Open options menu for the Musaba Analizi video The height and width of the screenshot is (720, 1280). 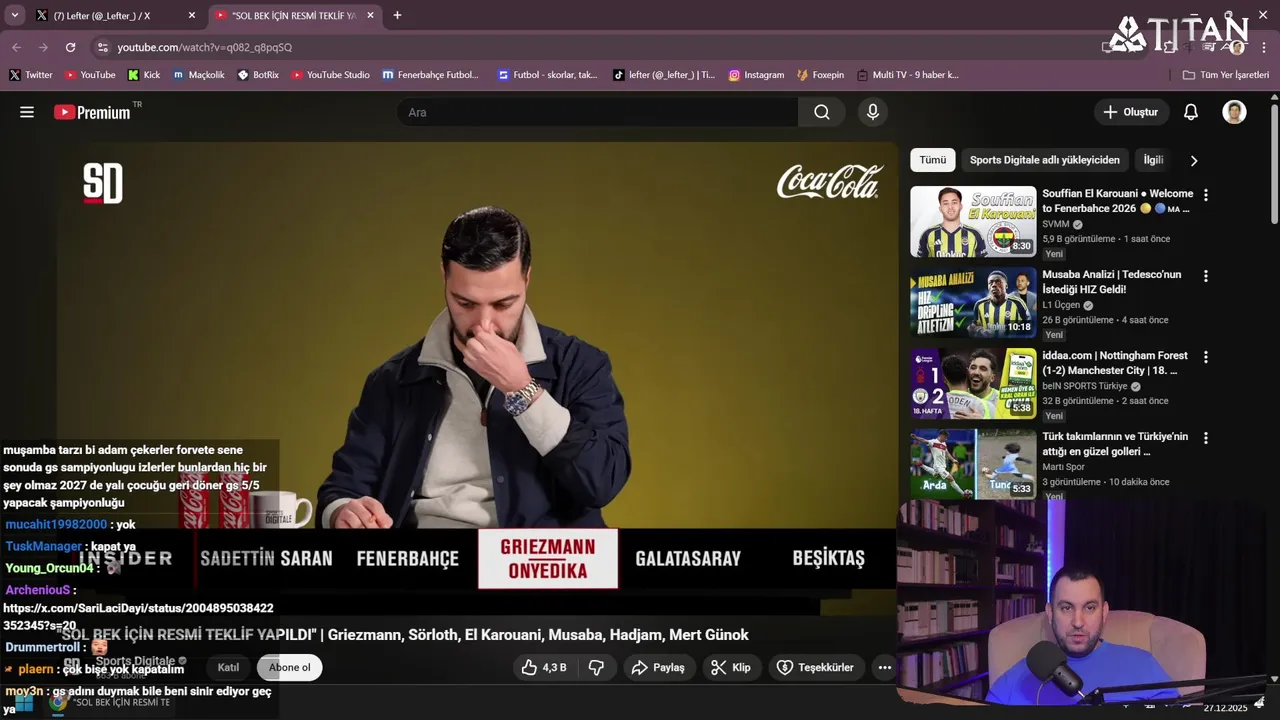1205,276
